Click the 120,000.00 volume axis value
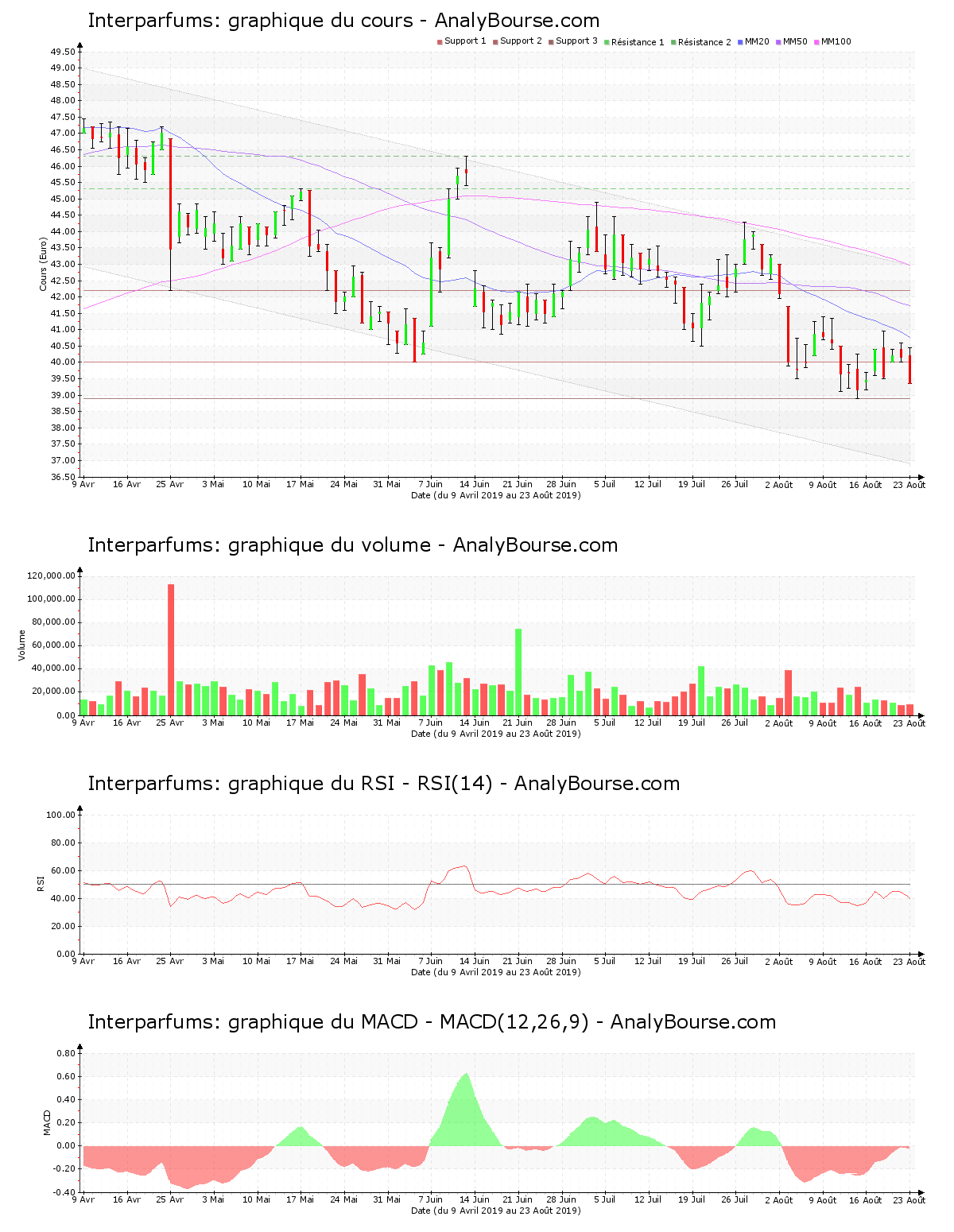Screen dimensions: 954x1232 [x=51, y=575]
